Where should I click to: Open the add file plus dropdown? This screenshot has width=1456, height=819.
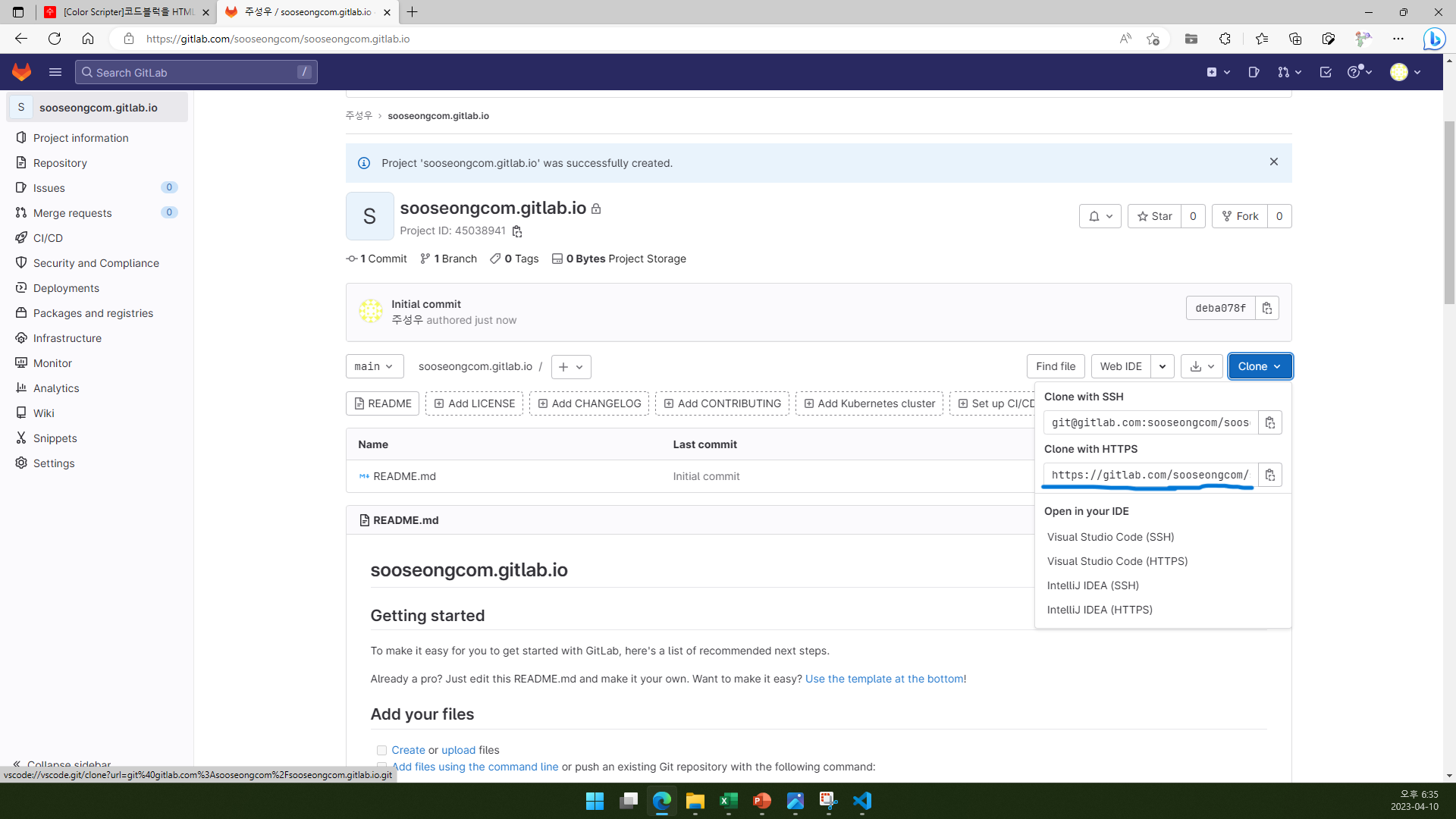pos(571,367)
